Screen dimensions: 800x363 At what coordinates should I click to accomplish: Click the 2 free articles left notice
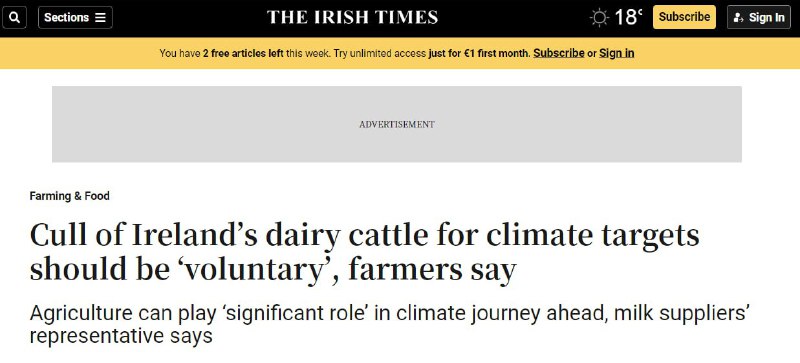tap(243, 53)
